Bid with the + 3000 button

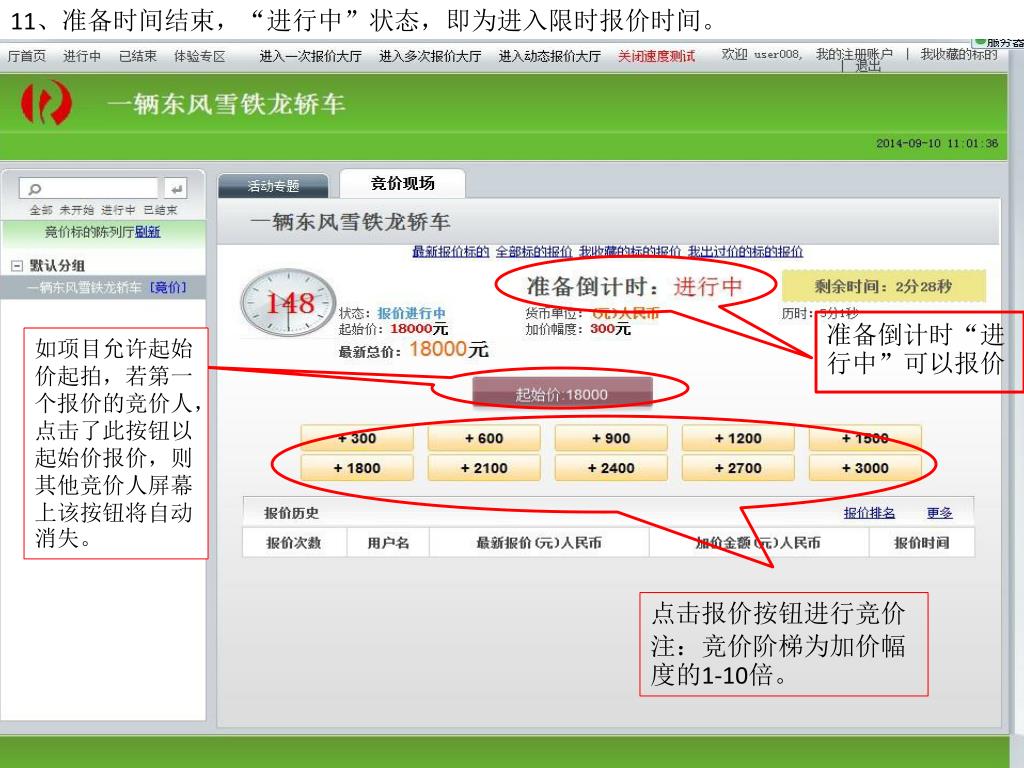point(865,468)
